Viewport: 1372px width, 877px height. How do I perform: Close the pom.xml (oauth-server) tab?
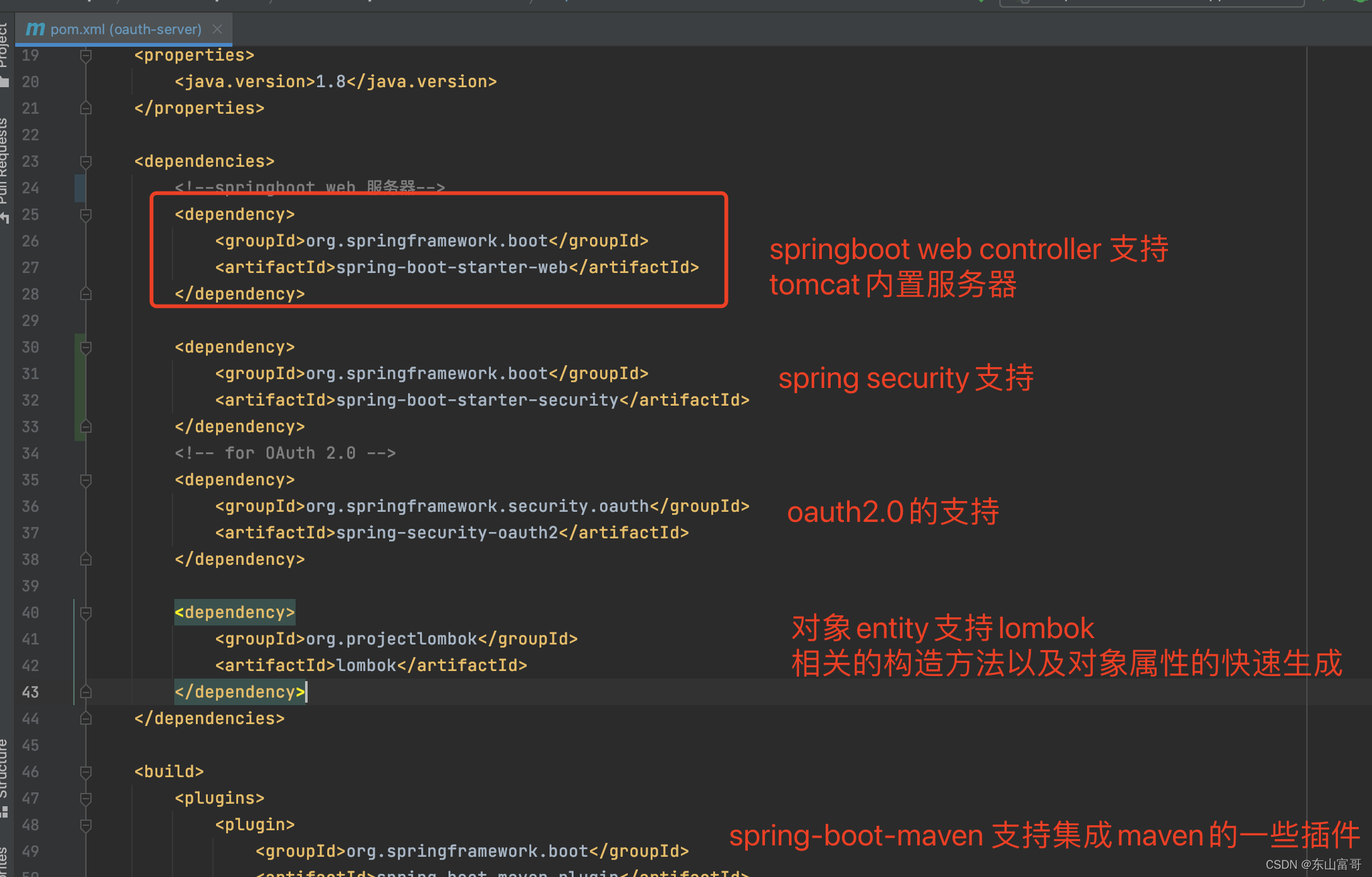pos(217,29)
